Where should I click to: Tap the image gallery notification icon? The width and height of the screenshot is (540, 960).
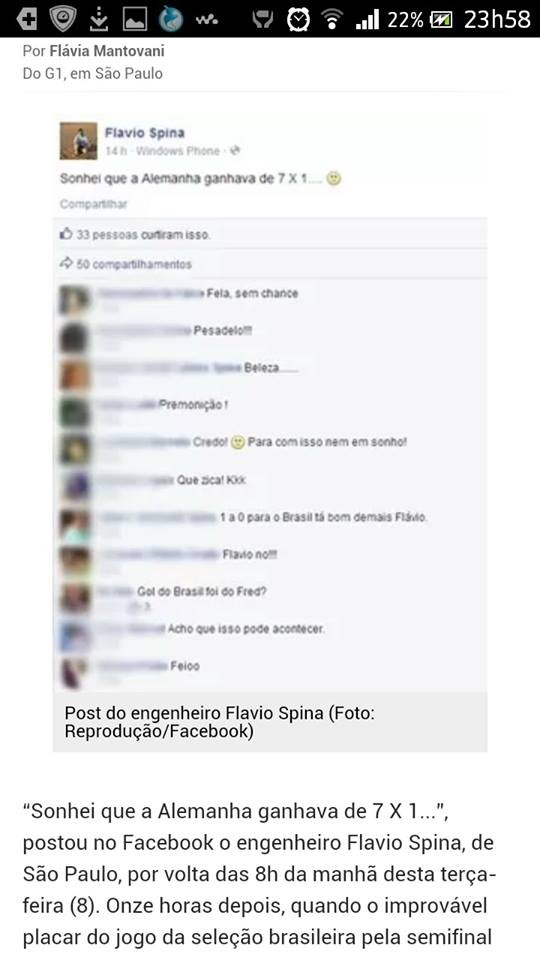coord(134,20)
